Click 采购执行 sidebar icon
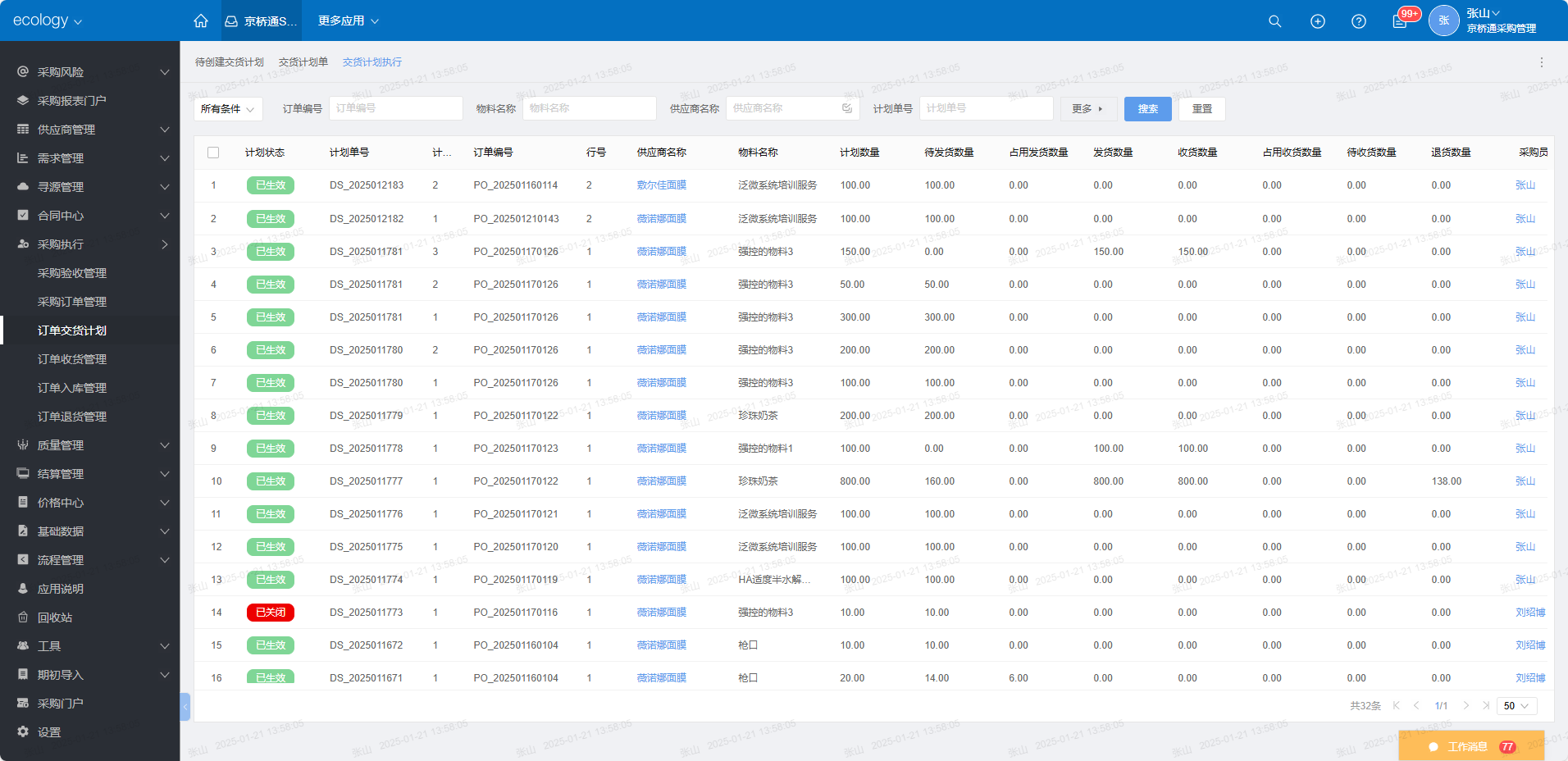The height and width of the screenshot is (761, 1568). (x=23, y=244)
